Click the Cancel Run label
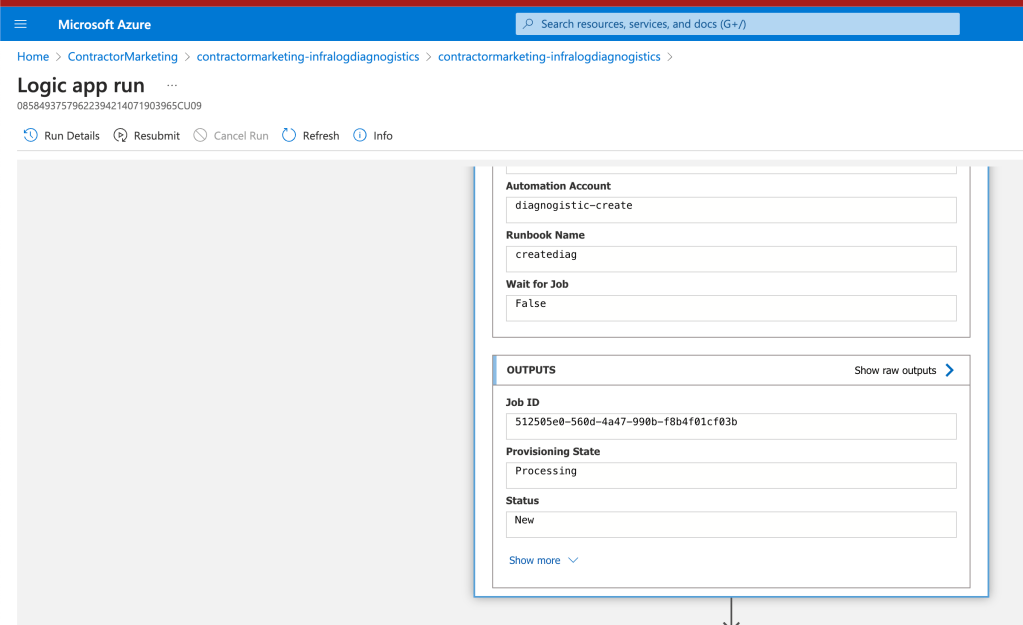 click(x=241, y=136)
